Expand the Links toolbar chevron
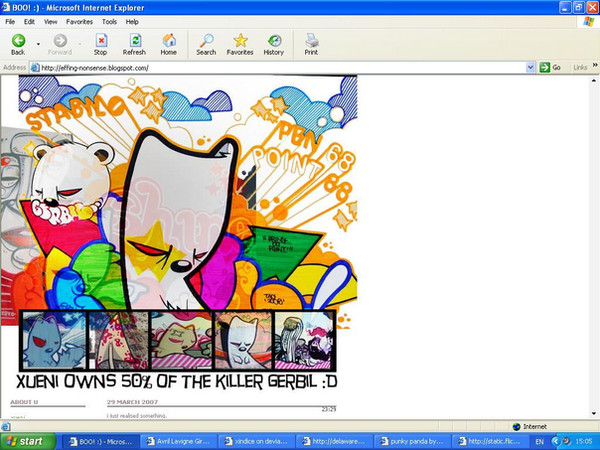 595,65
